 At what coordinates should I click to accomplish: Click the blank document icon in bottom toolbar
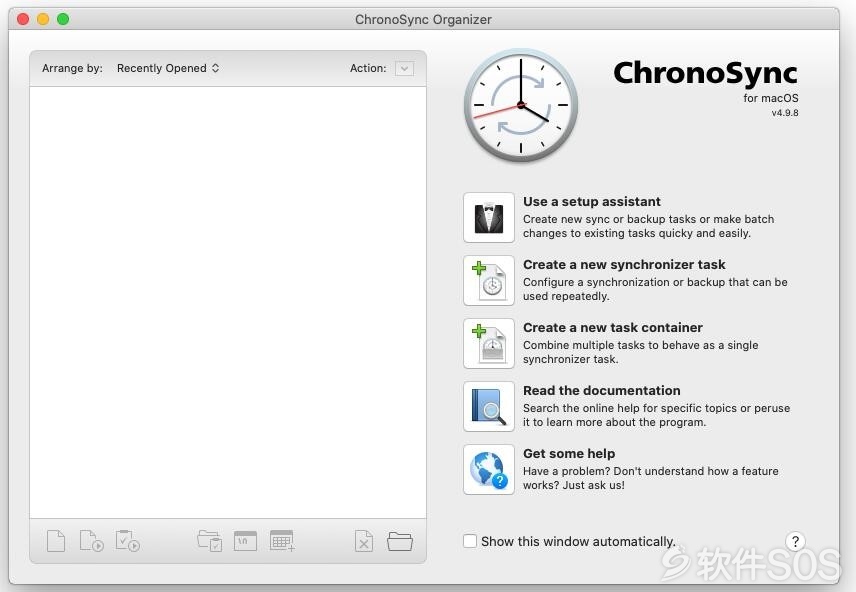tap(56, 541)
